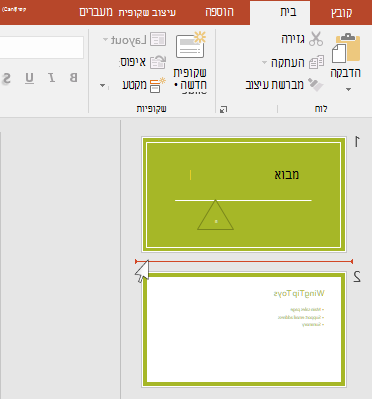The width and height of the screenshot is (372, 399).
Task: Click the font name input box
Action: (42, 47)
